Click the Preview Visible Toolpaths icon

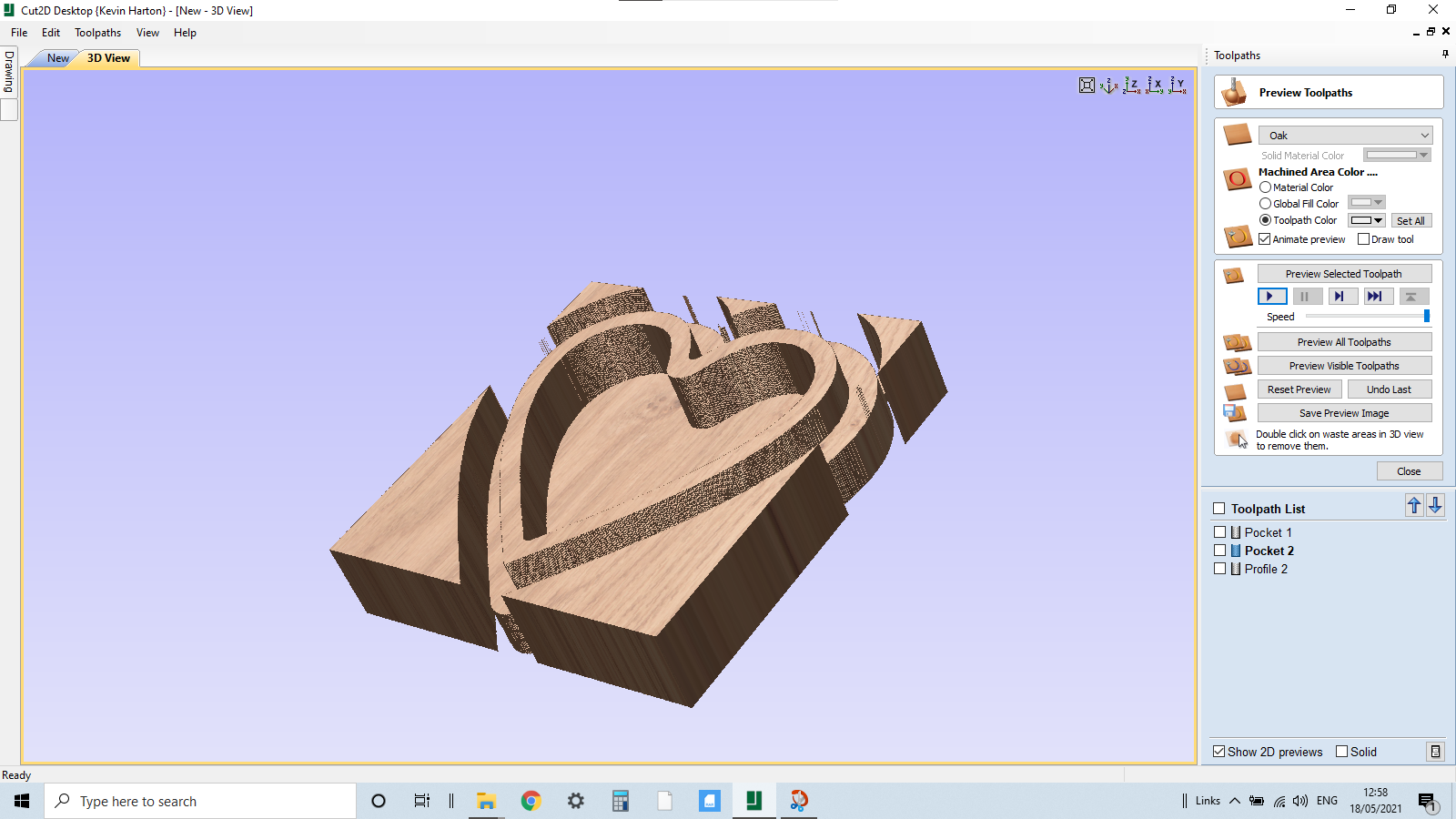pyautogui.click(x=1238, y=366)
